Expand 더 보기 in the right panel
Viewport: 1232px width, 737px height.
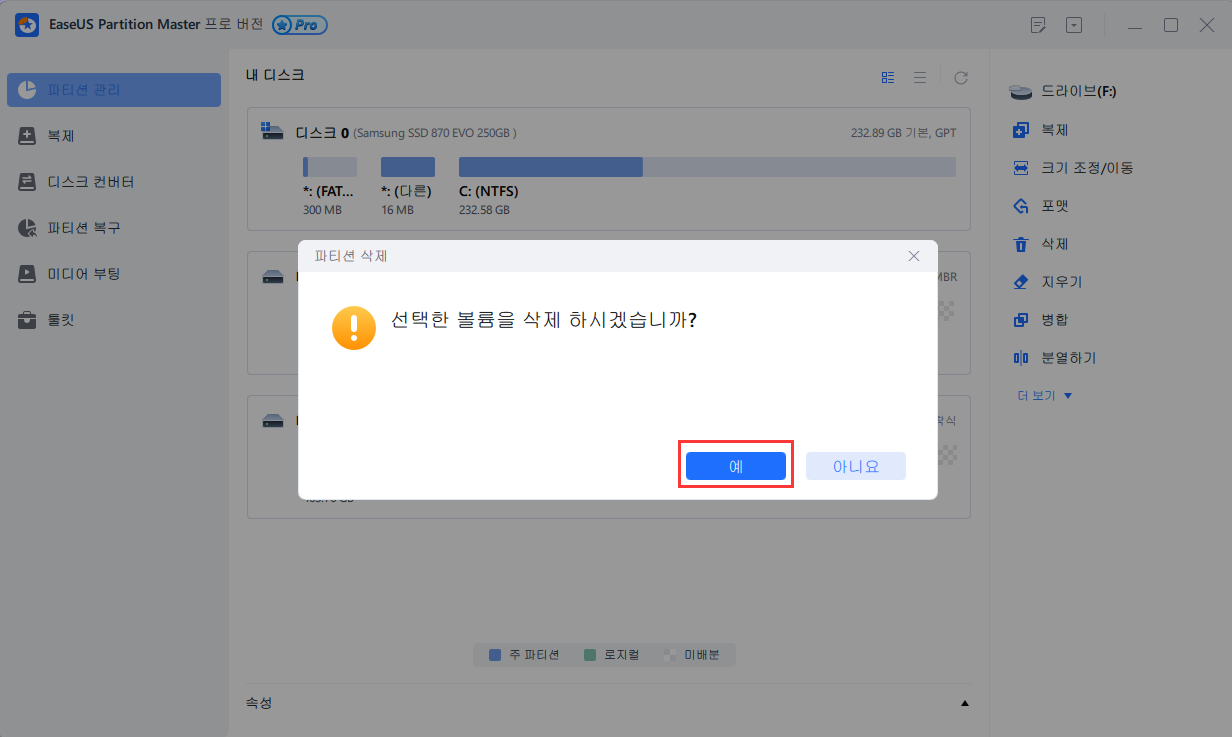pyautogui.click(x=1044, y=396)
